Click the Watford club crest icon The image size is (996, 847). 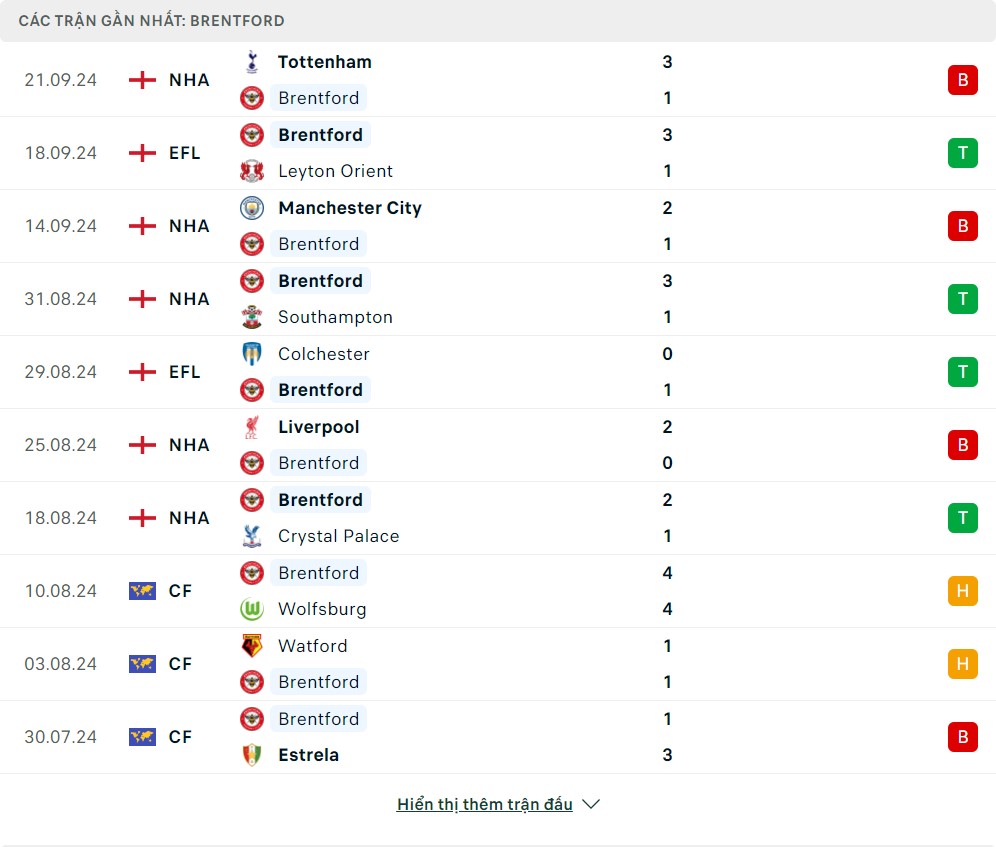252,646
